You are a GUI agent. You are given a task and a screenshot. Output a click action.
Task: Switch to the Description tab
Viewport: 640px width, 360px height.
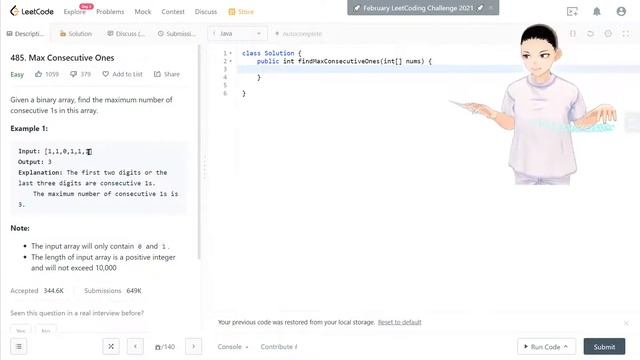tap(25, 33)
